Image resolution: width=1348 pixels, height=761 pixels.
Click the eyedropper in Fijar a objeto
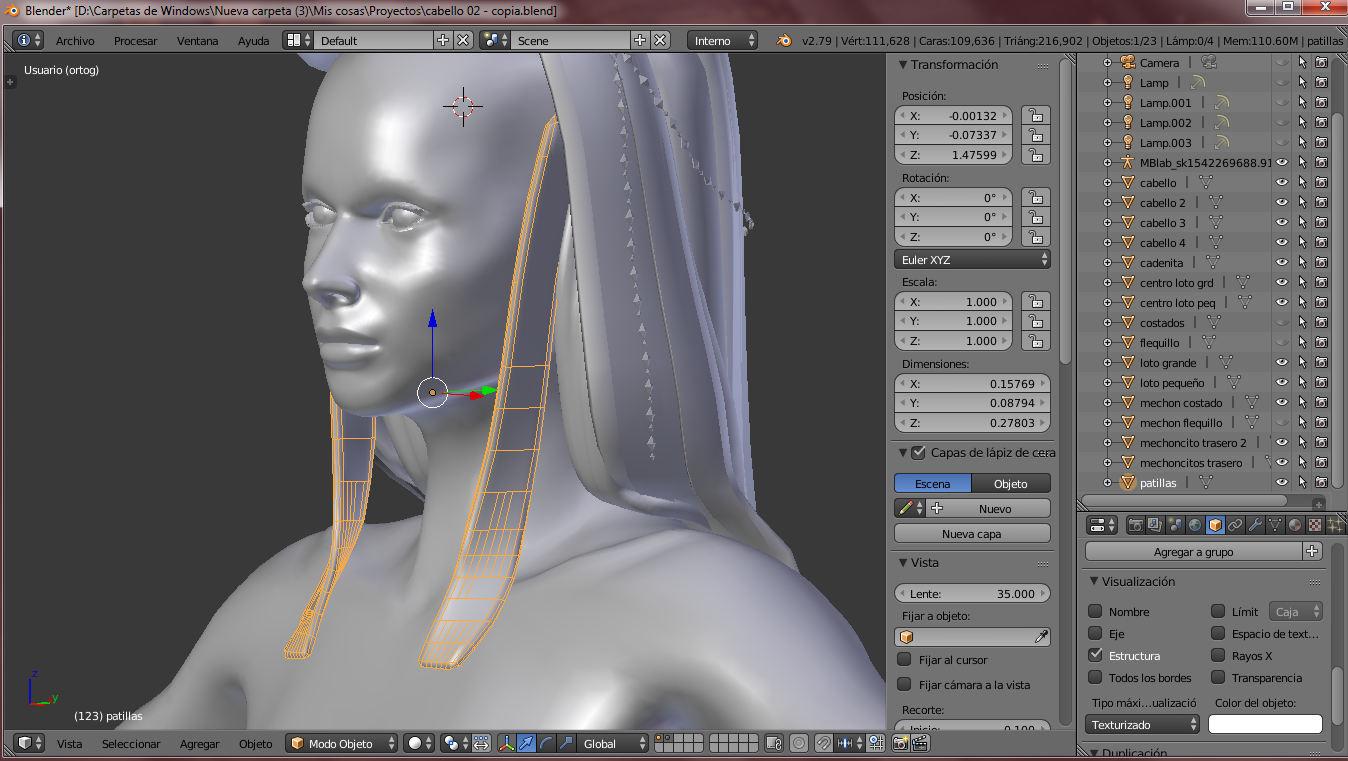point(1040,636)
